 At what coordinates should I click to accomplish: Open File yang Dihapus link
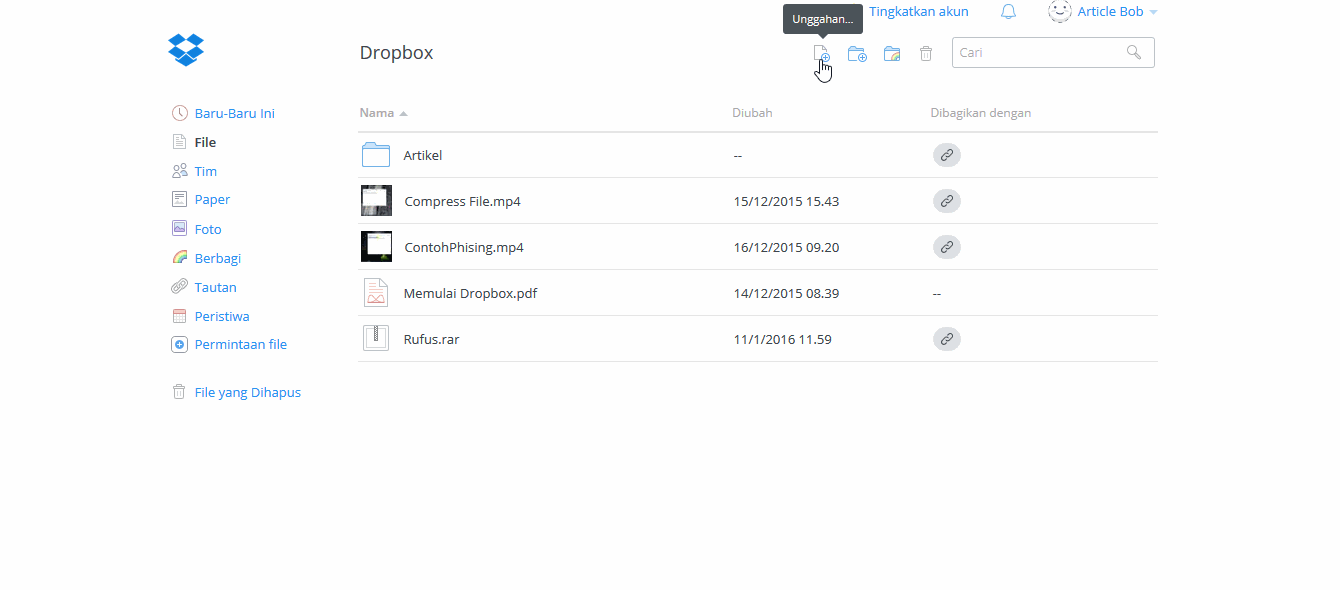[248, 392]
